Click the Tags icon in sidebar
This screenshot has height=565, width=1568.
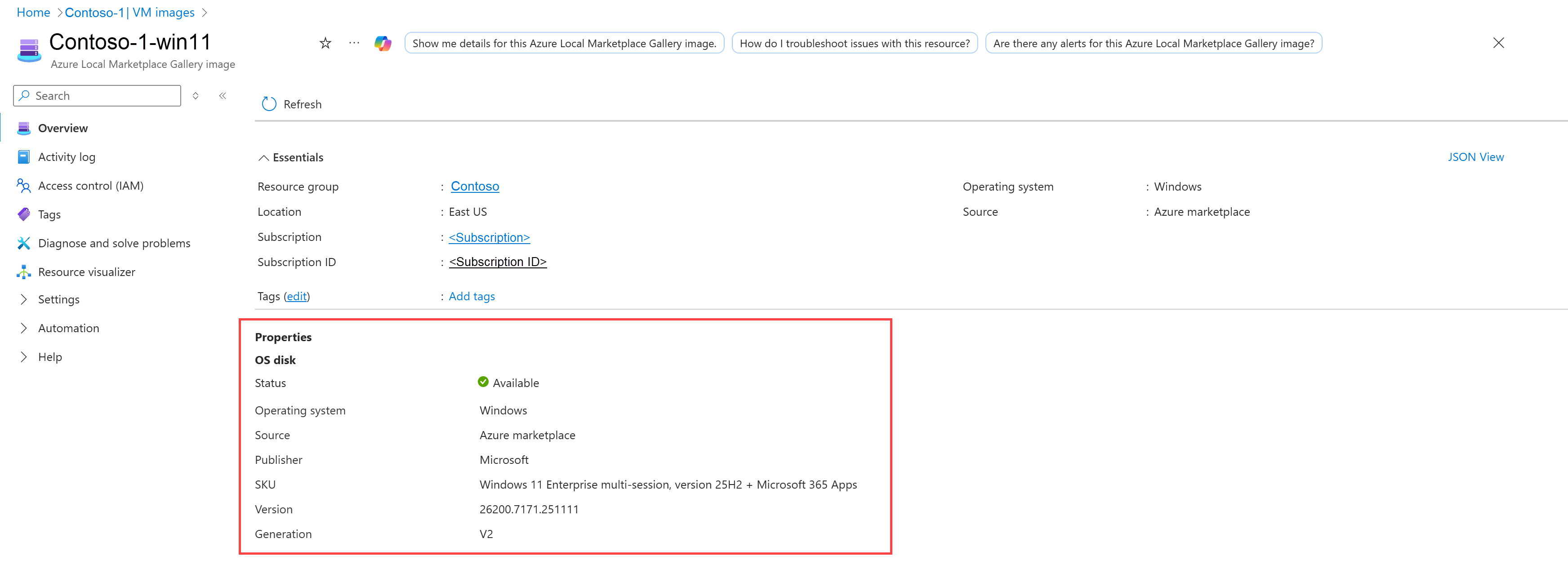pos(24,214)
